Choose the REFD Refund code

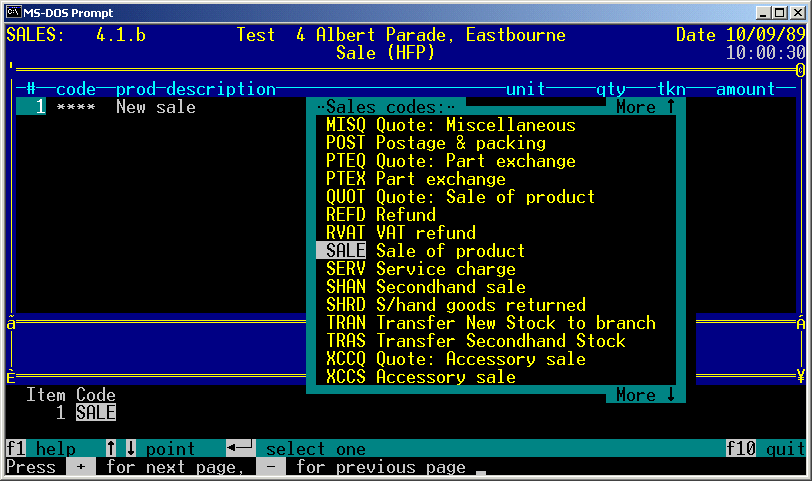tap(380, 215)
